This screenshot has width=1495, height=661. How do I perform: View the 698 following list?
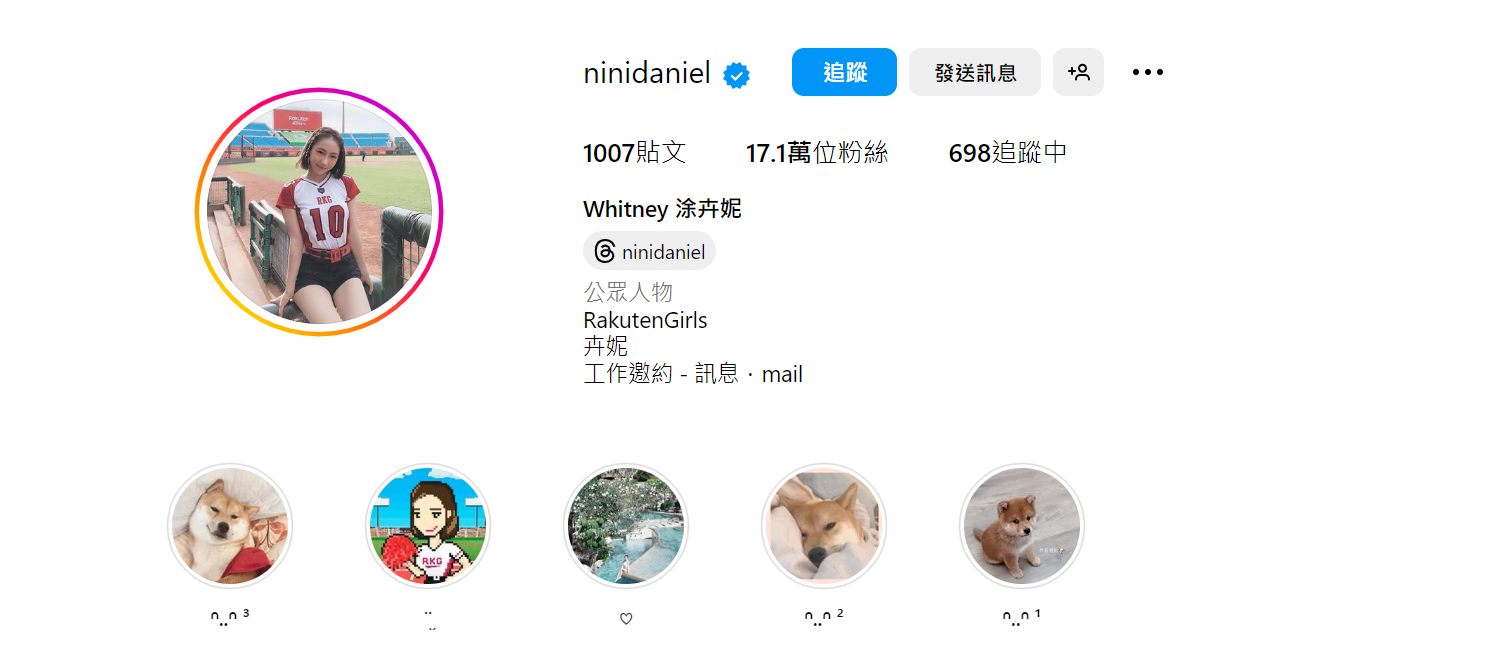[1008, 153]
